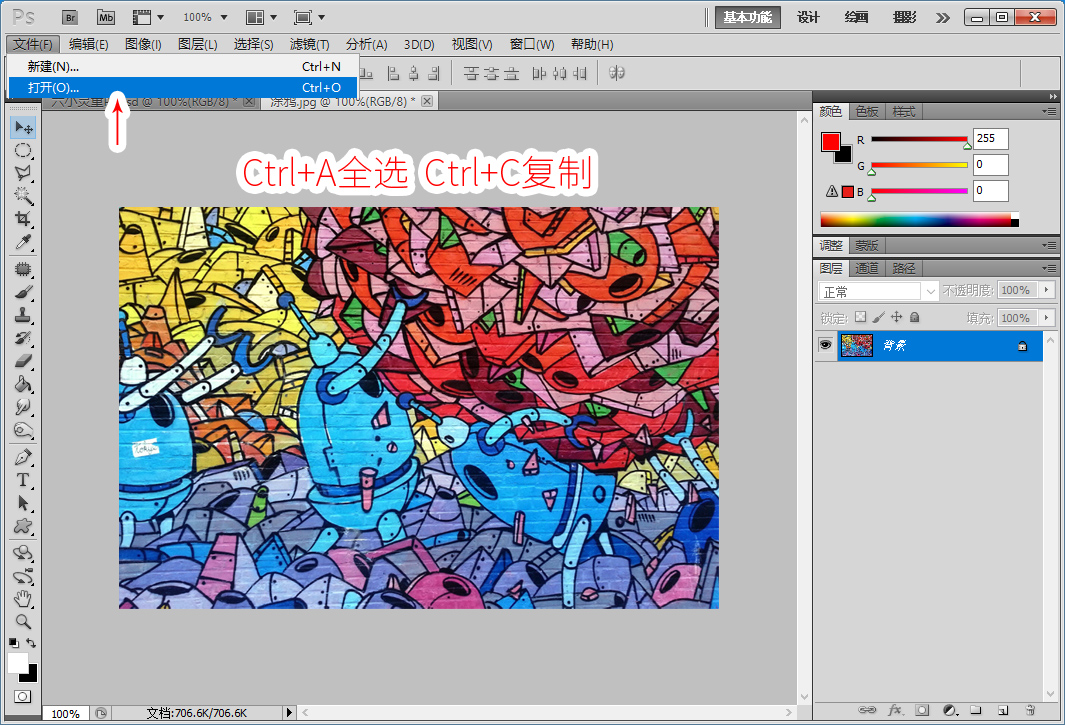1065x725 pixels.
Task: Switch to 基本功能 workspace
Action: (747, 17)
